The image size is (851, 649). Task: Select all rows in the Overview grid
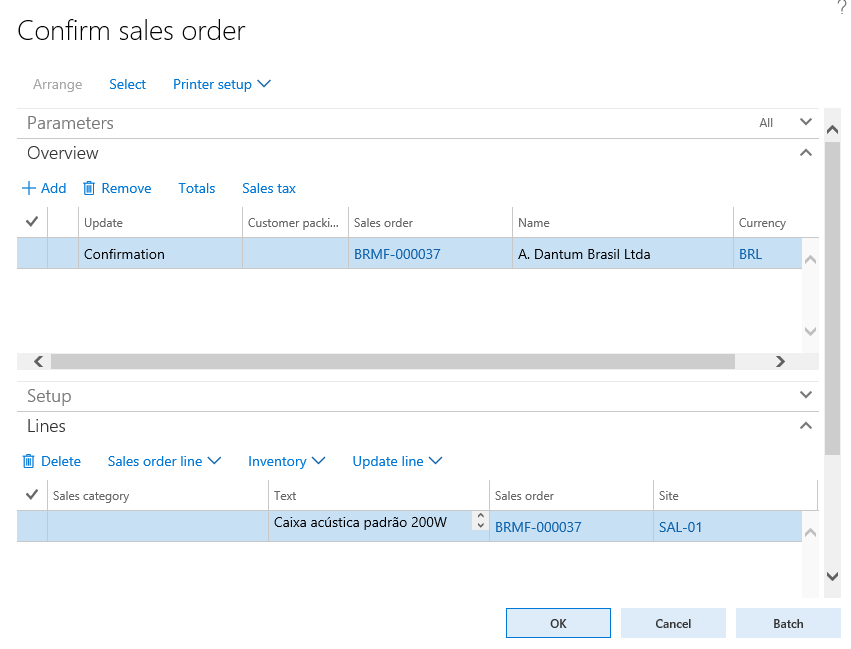tap(31, 221)
